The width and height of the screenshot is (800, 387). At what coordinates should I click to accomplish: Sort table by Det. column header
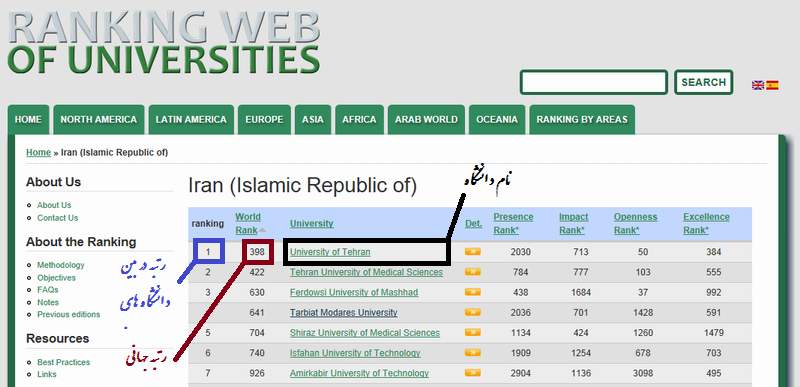pyautogui.click(x=473, y=223)
